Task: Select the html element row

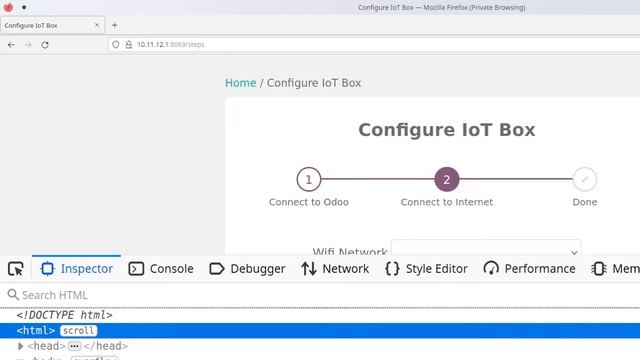Action: click(x=320, y=331)
